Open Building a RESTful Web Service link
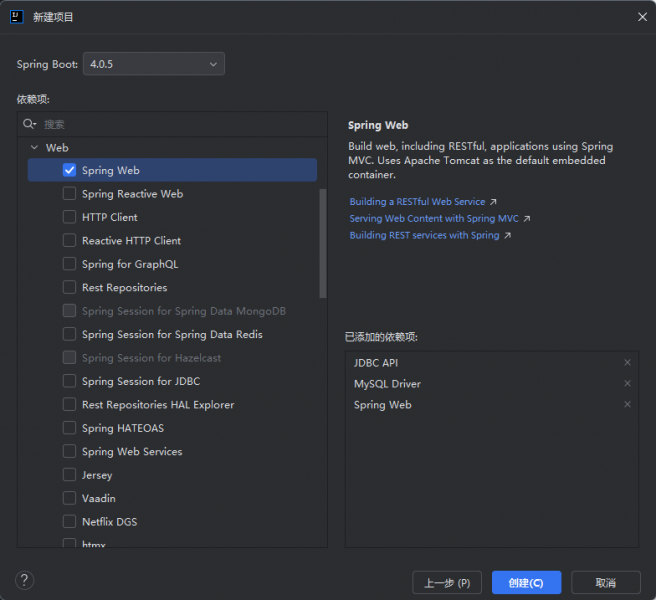This screenshot has height=600, width=656. click(417, 202)
